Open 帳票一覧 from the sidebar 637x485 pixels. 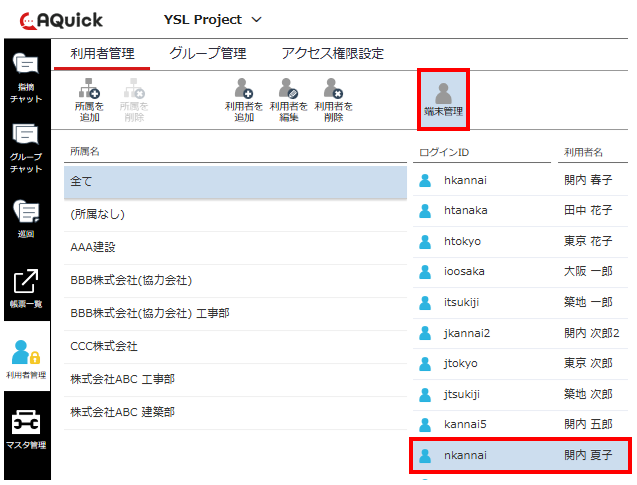(x=25, y=289)
